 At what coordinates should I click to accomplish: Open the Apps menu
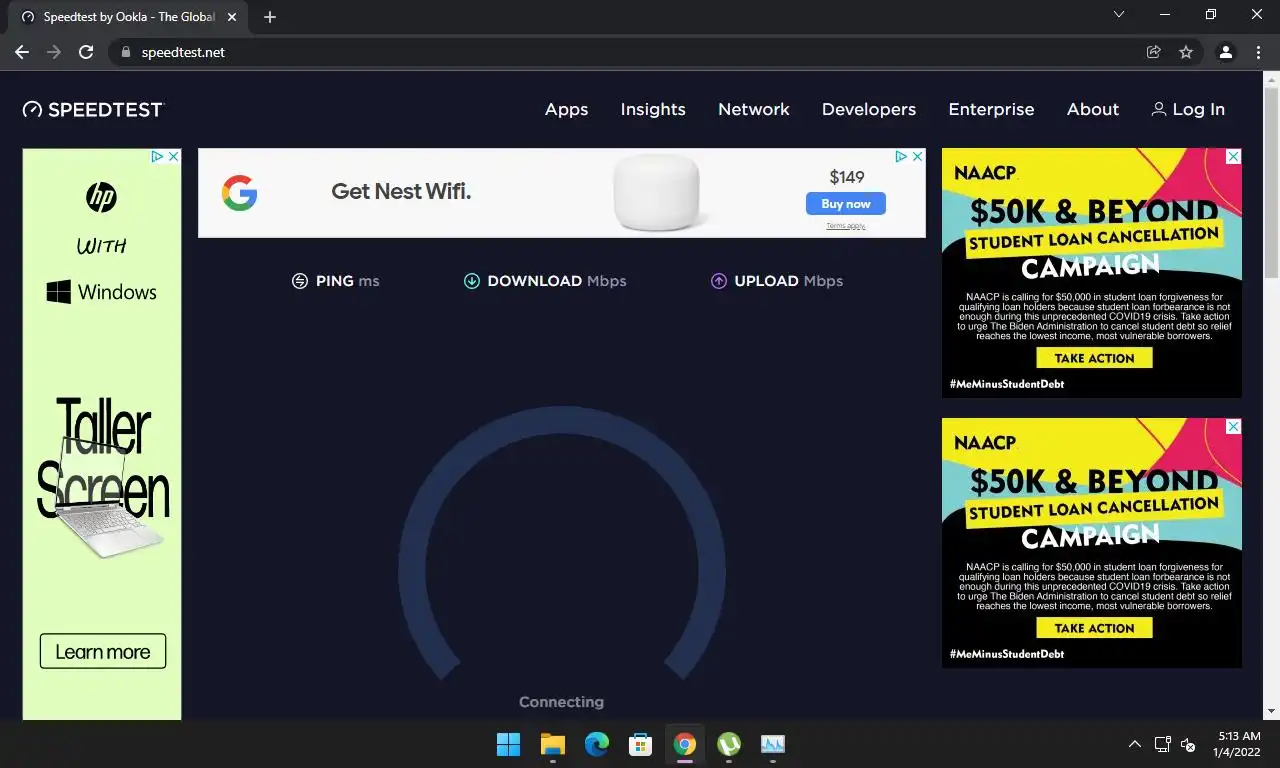pyautogui.click(x=566, y=110)
